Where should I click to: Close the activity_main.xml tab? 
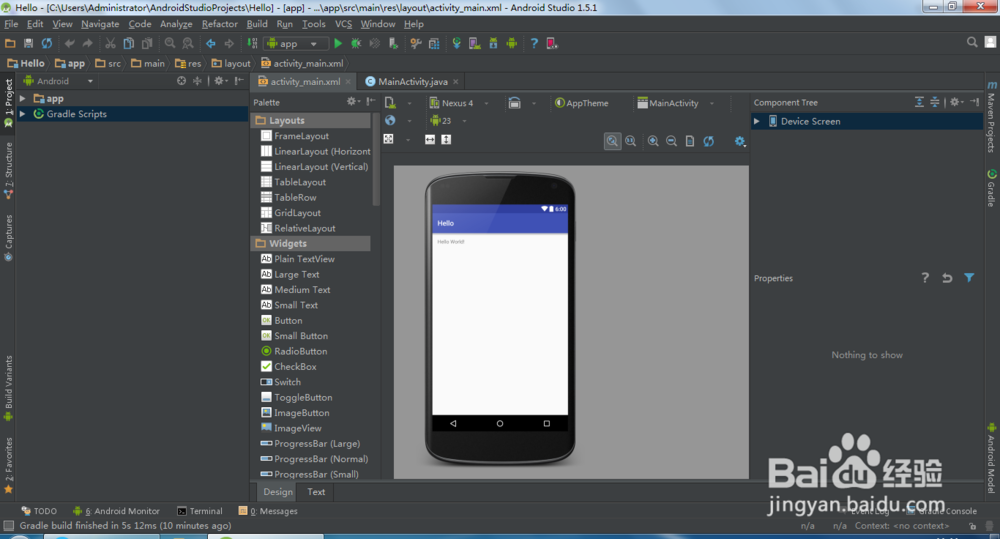[x=348, y=82]
